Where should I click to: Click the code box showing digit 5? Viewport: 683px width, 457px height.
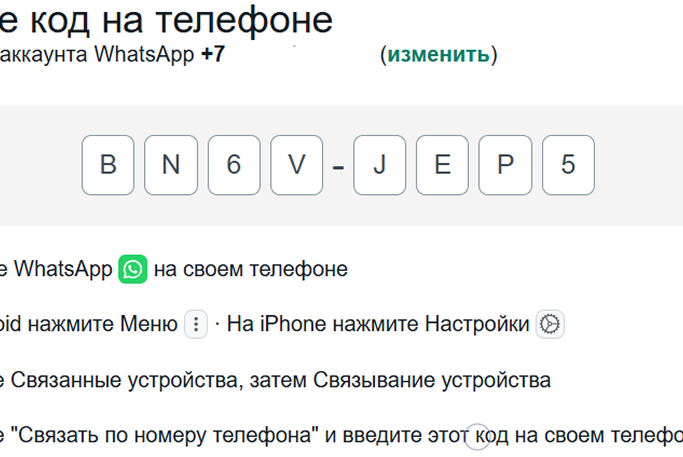(568, 164)
